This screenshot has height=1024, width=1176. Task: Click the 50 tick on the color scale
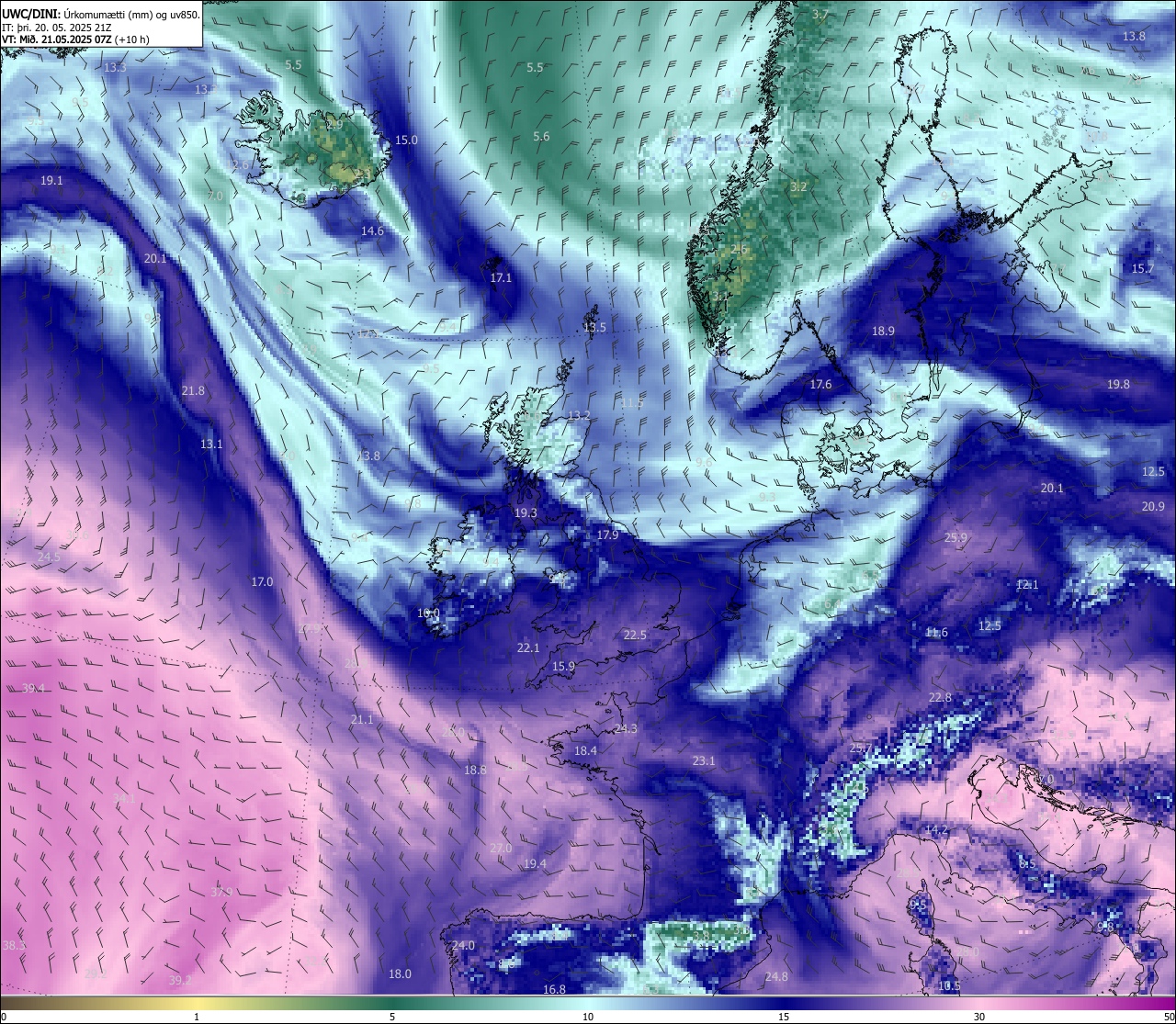pyautogui.click(x=1169, y=1017)
